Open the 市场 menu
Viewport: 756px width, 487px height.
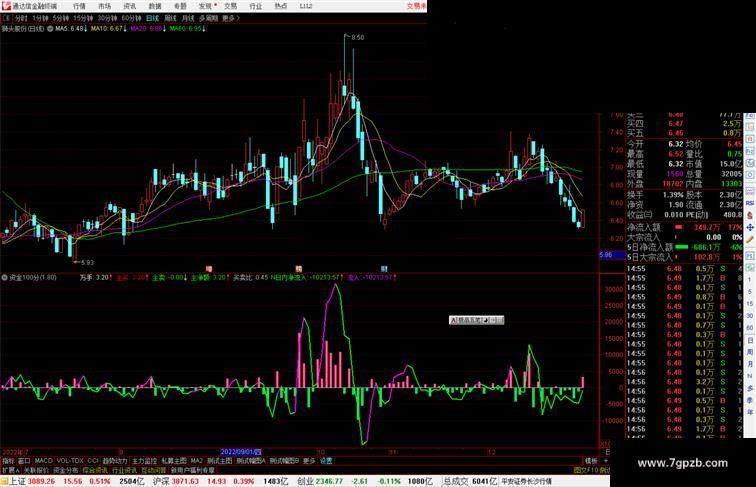[104, 6]
